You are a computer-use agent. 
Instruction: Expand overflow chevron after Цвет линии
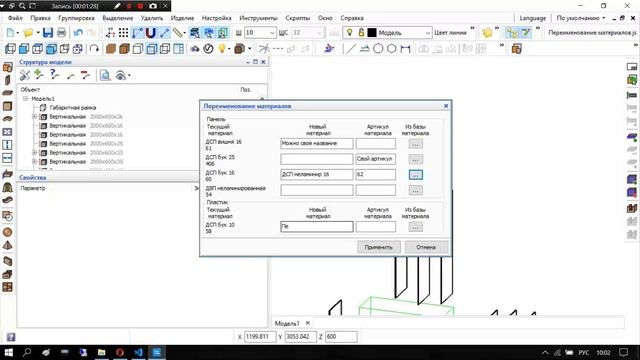click(x=472, y=29)
